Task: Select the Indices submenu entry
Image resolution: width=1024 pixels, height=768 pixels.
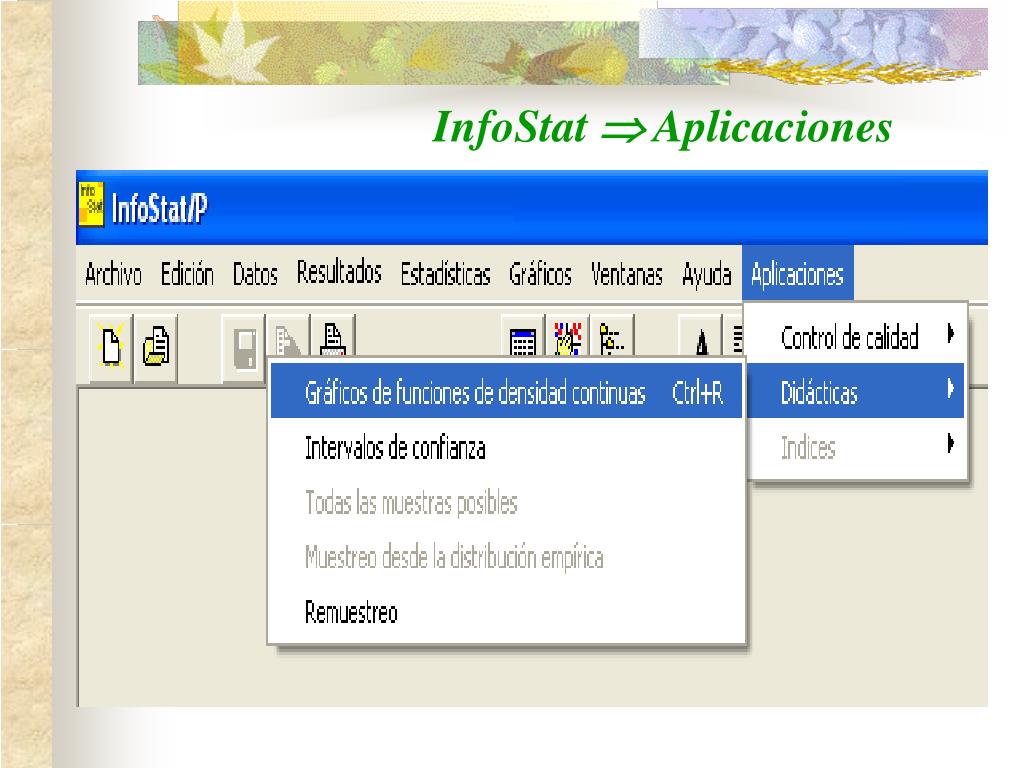Action: point(856,447)
